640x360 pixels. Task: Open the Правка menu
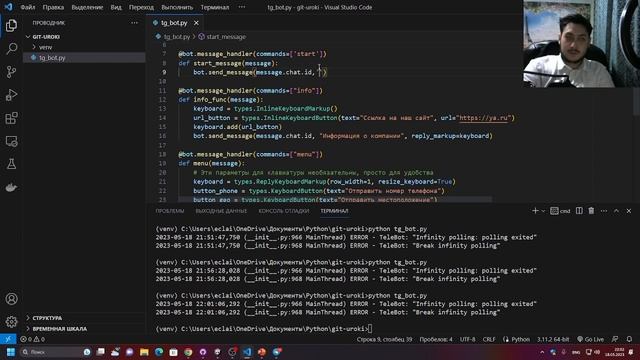tap(53, 7)
